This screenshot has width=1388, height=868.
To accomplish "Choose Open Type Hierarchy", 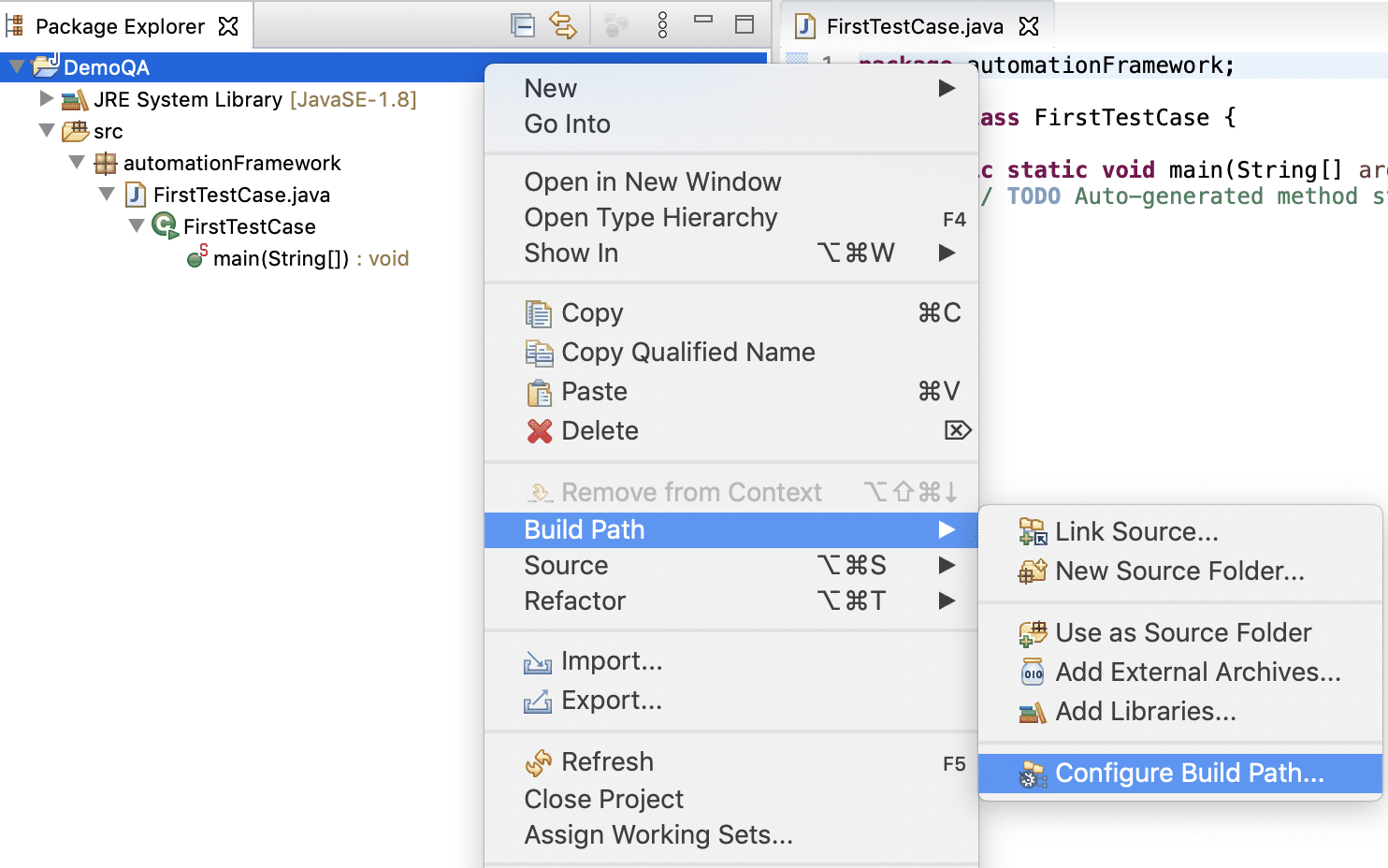I will [731, 217].
